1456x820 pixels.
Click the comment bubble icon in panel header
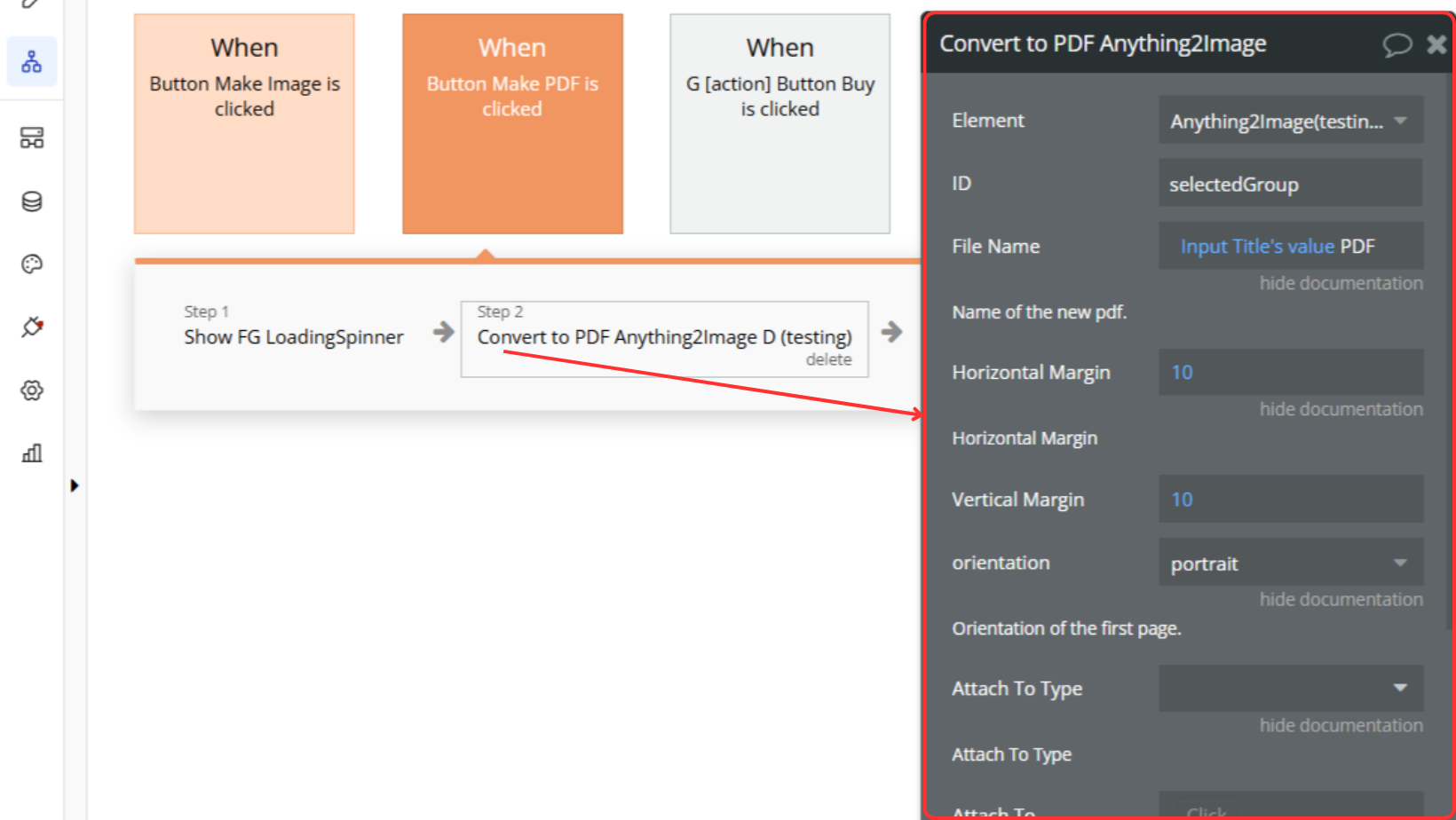click(1397, 44)
